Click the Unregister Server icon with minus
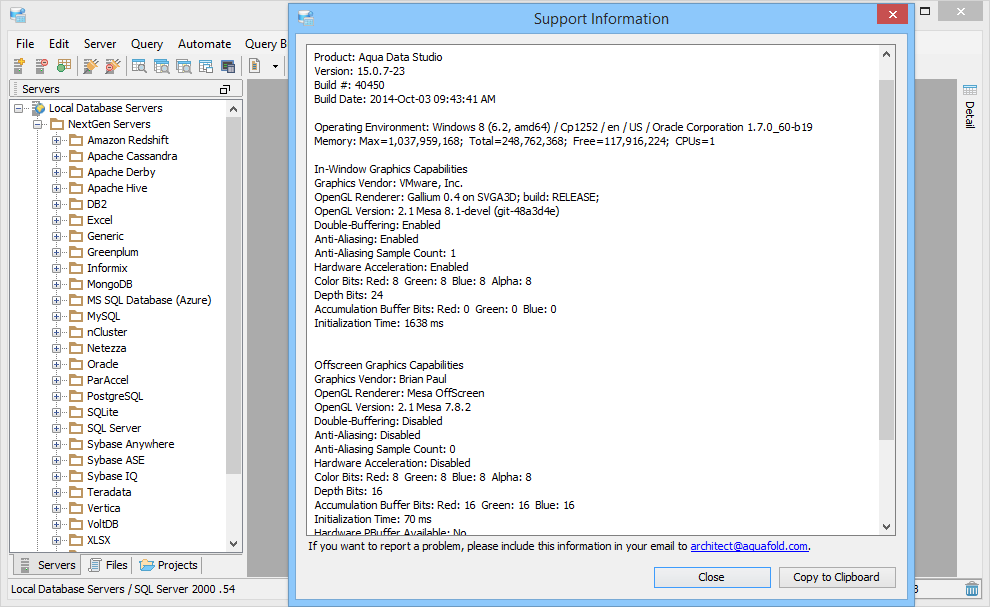Image resolution: width=990 pixels, height=607 pixels. [x=42, y=66]
